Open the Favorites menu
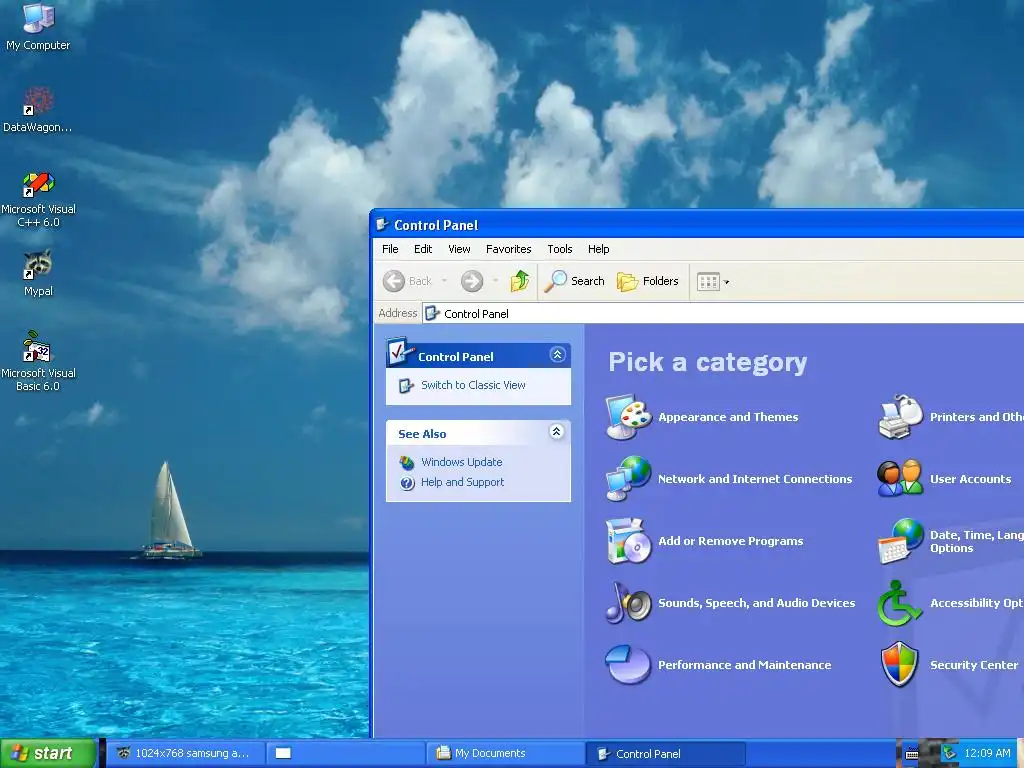The height and width of the screenshot is (768, 1024). click(508, 249)
